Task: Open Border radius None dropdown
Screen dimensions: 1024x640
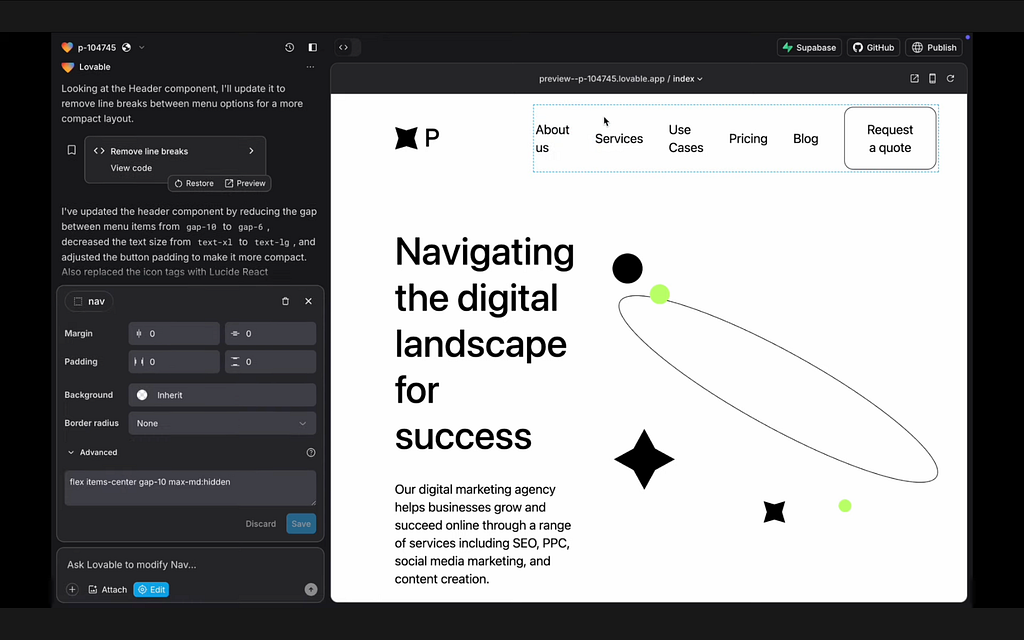Action: click(222, 423)
